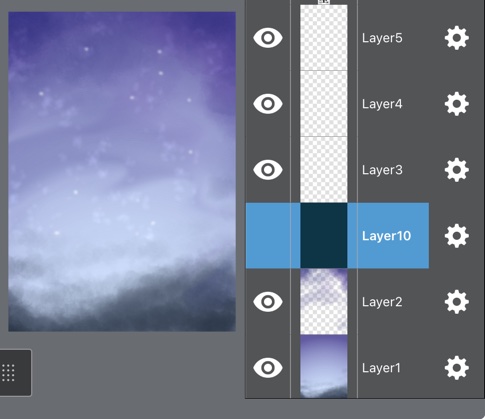The height and width of the screenshot is (419, 485).
Task: Open settings gear for Layer3
Action: coord(457,170)
